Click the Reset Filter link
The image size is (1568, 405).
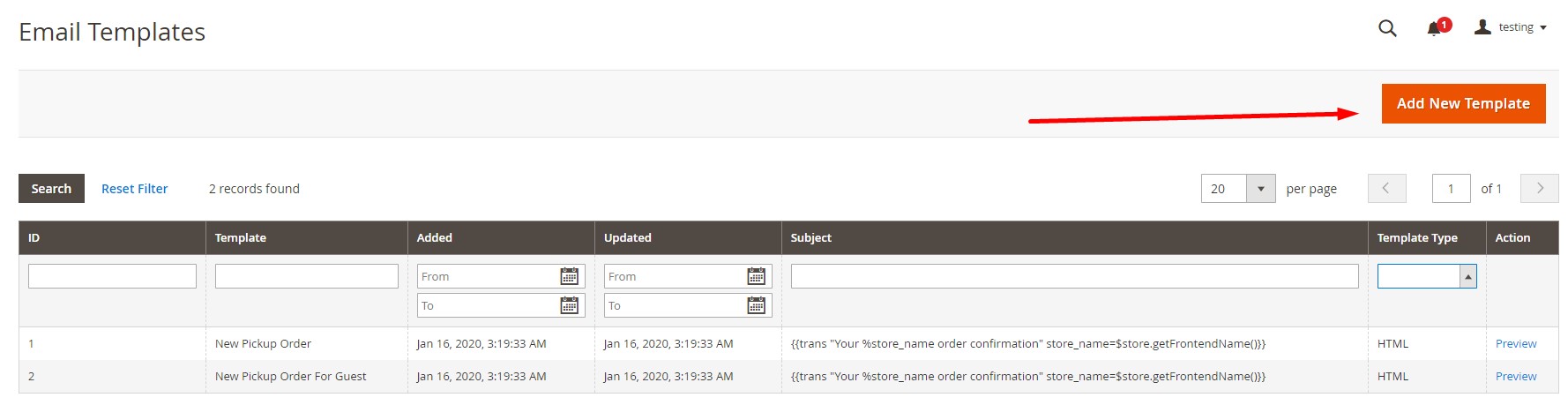coord(134,189)
